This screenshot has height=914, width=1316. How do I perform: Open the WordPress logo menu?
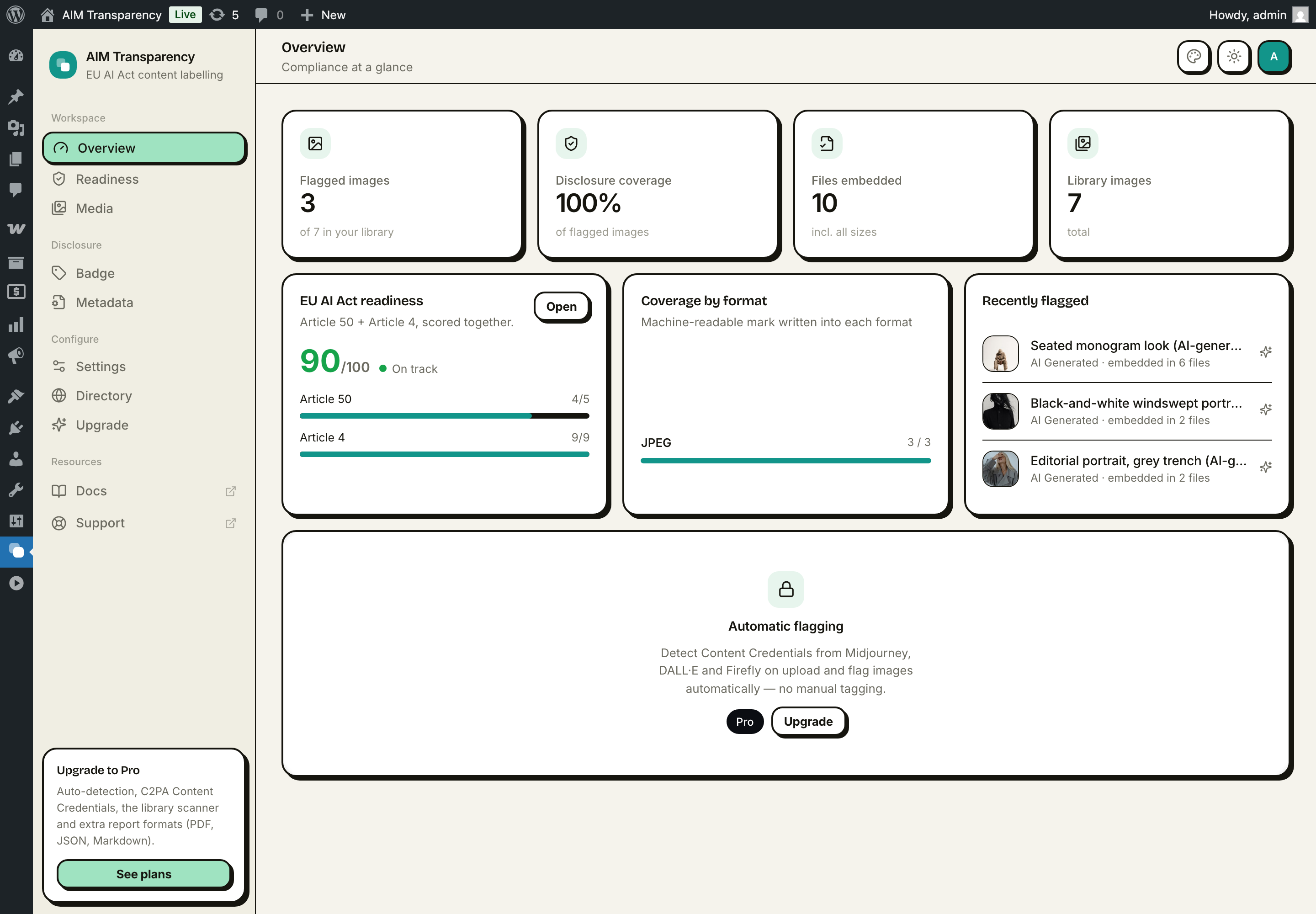coord(16,15)
